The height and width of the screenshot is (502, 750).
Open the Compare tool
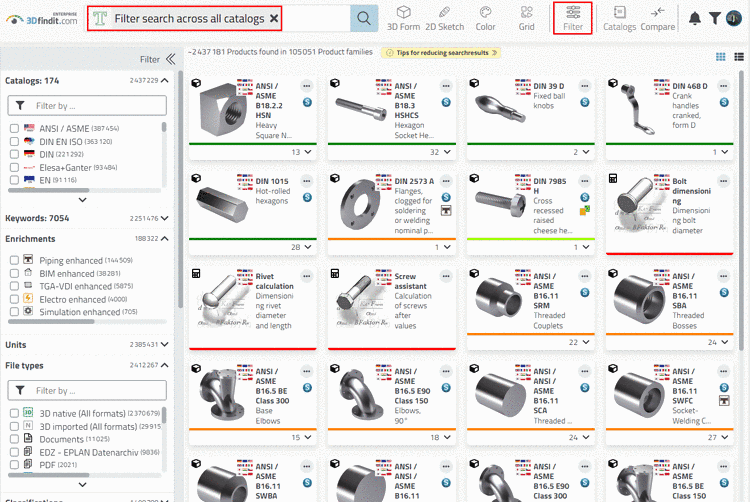tap(658, 19)
